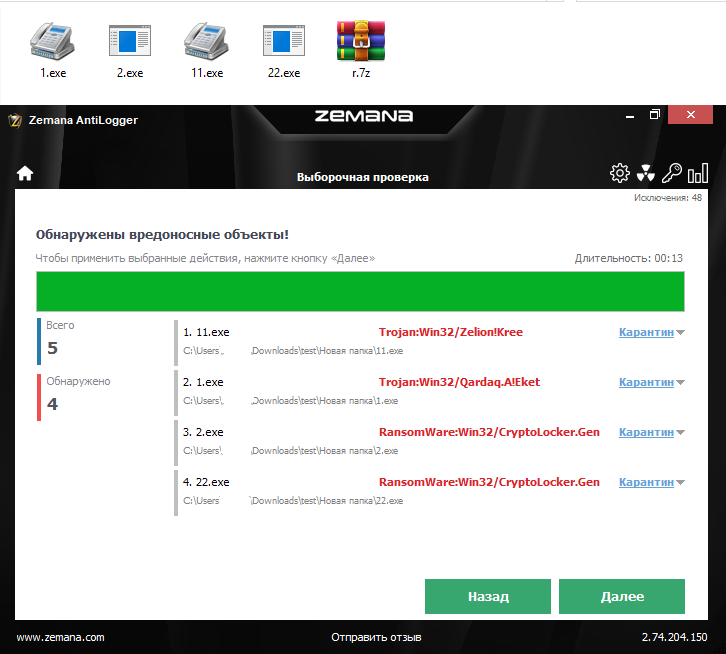The image size is (726, 654).
Task: Select Trojan:Win32/Zelion!Kree detection name
Action: pos(451,332)
